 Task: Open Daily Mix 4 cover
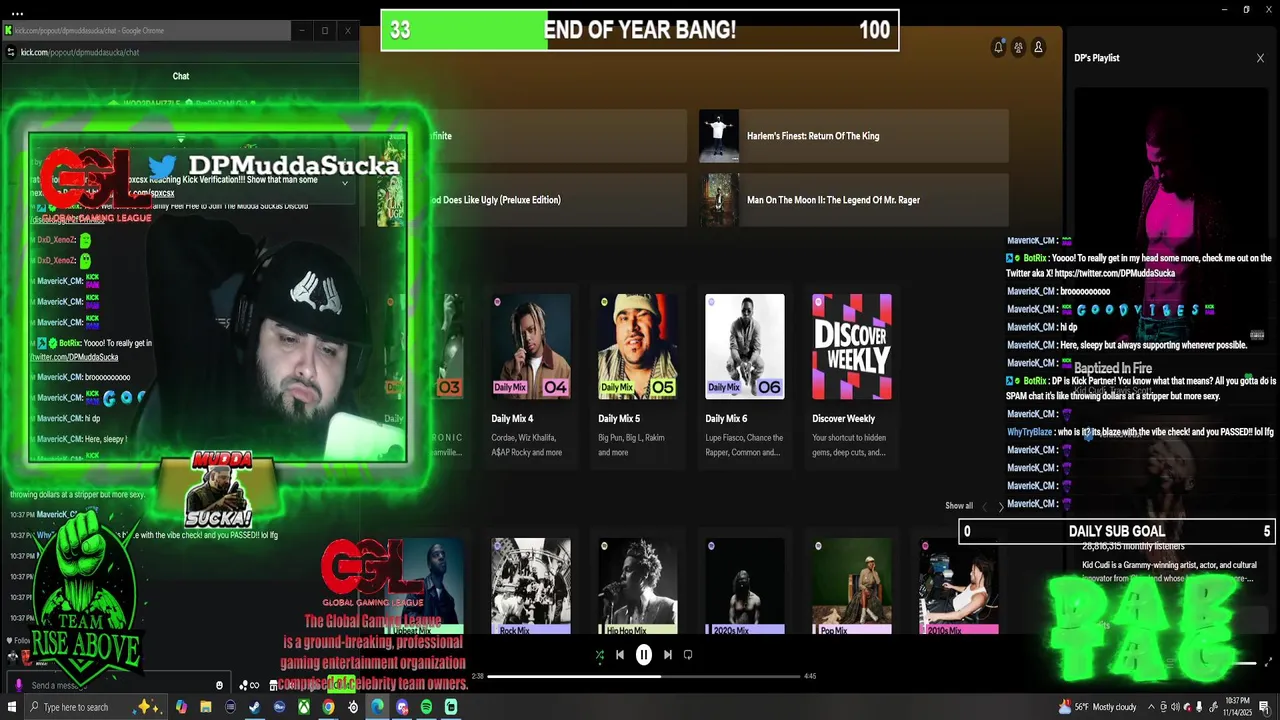tap(531, 346)
